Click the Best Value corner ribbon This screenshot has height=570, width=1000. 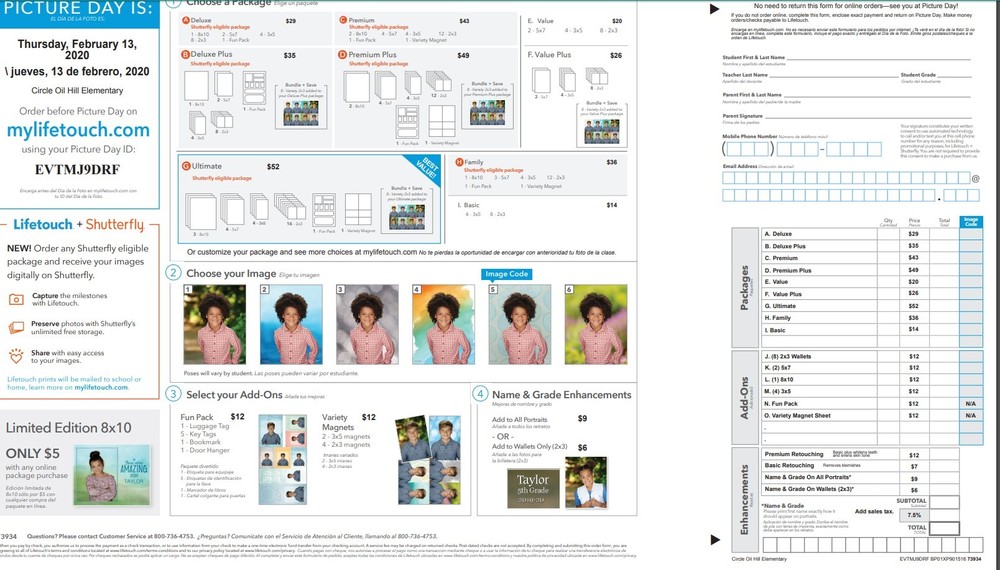425,168
